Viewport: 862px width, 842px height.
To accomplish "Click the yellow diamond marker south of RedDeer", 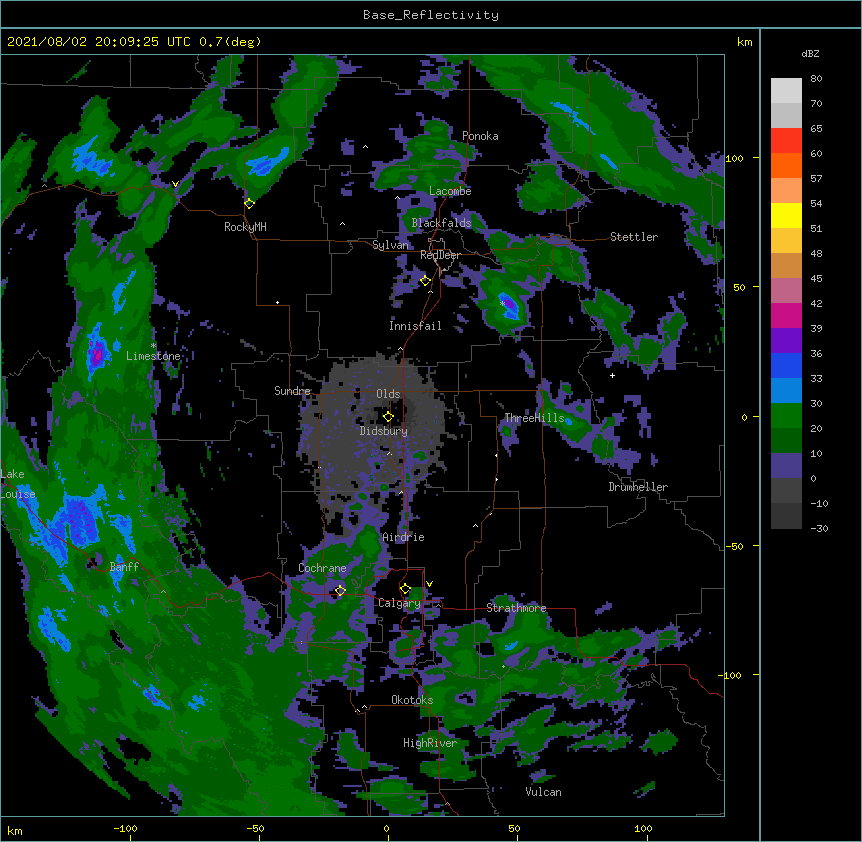I will coord(425,281).
